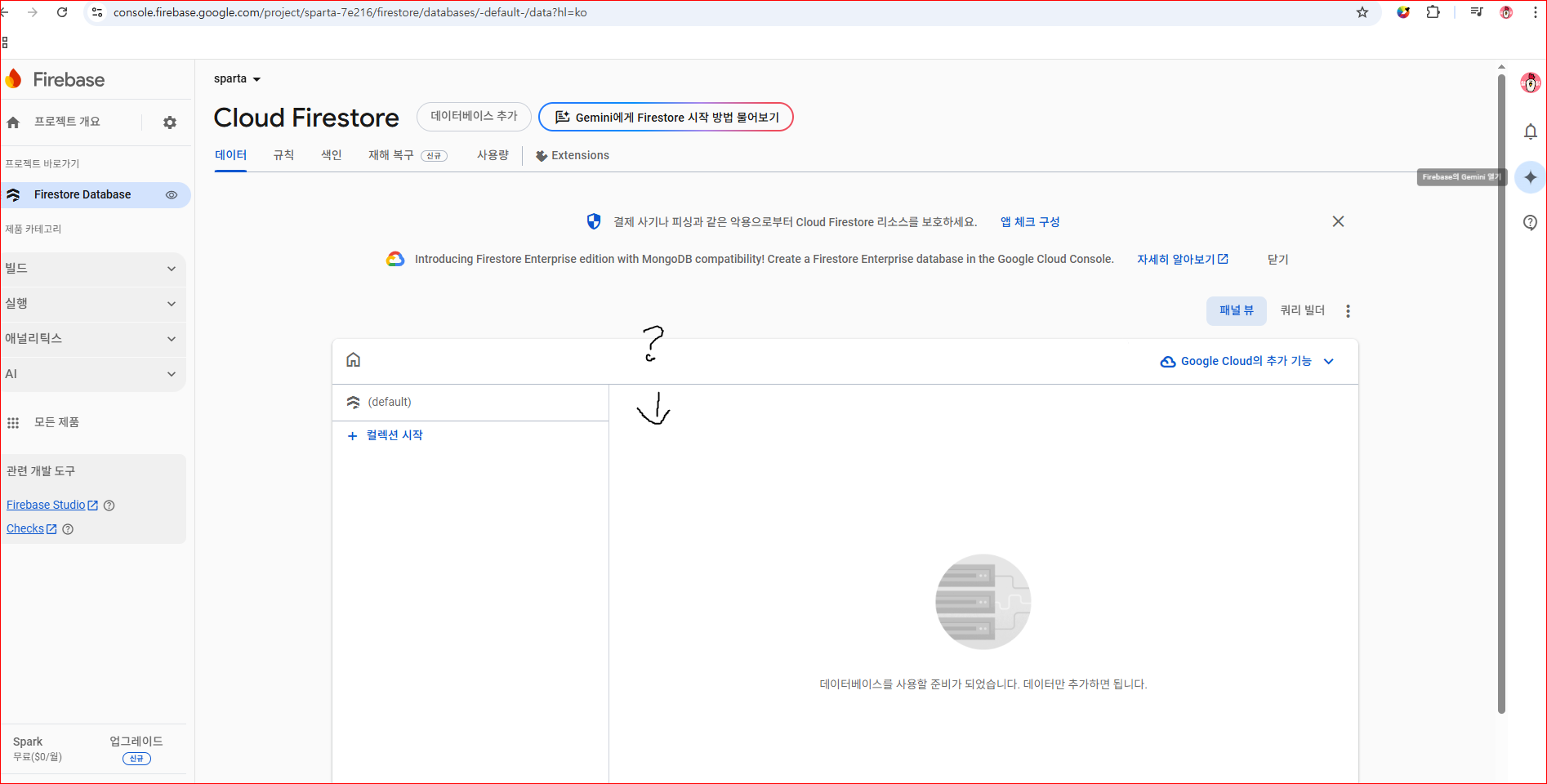Switch to the 색인 tab
Image resolution: width=1547 pixels, height=784 pixels.
pos(331,155)
